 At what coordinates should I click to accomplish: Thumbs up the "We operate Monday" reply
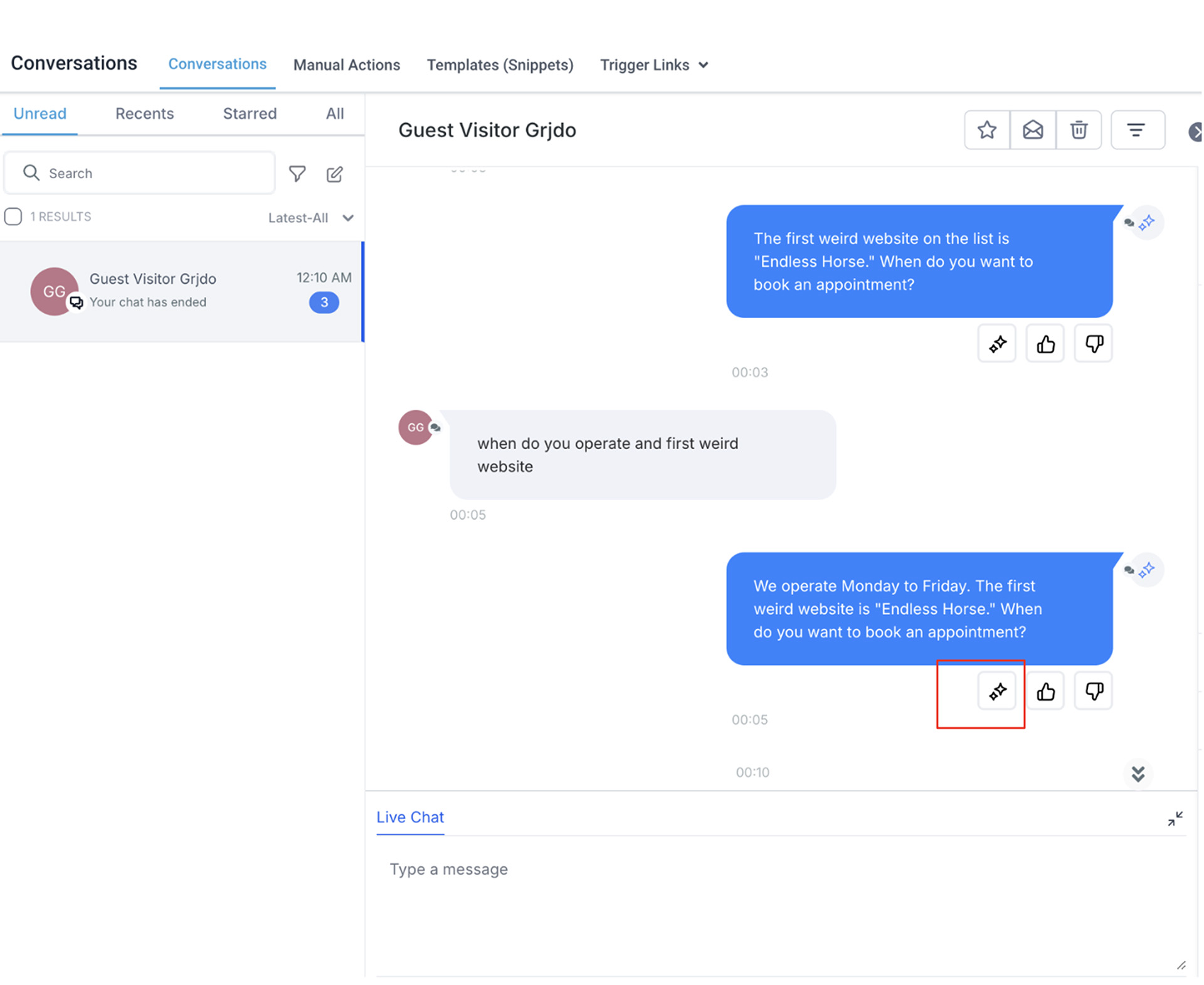pyautogui.click(x=1045, y=691)
